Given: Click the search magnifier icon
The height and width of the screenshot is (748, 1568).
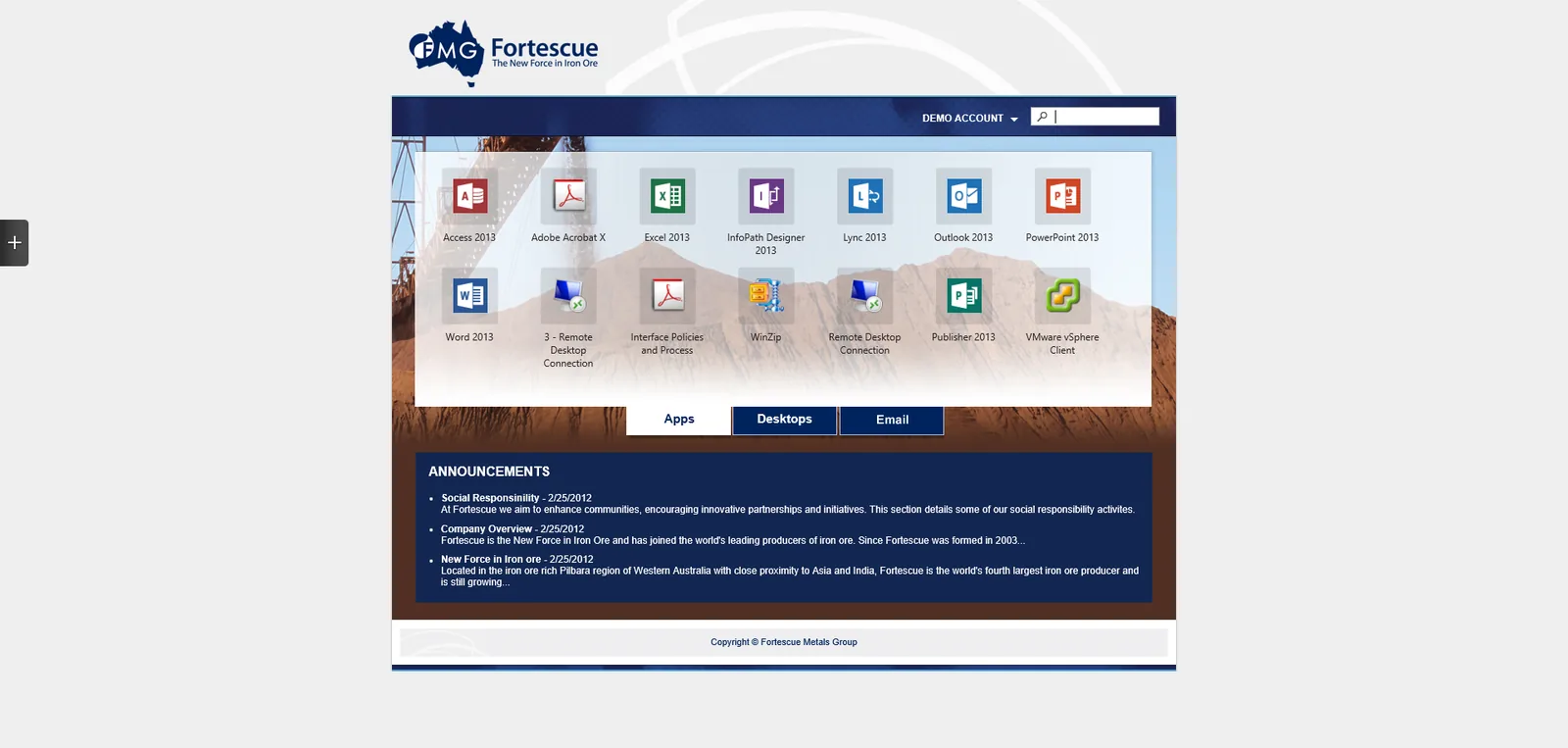Looking at the screenshot, I should click(x=1043, y=117).
